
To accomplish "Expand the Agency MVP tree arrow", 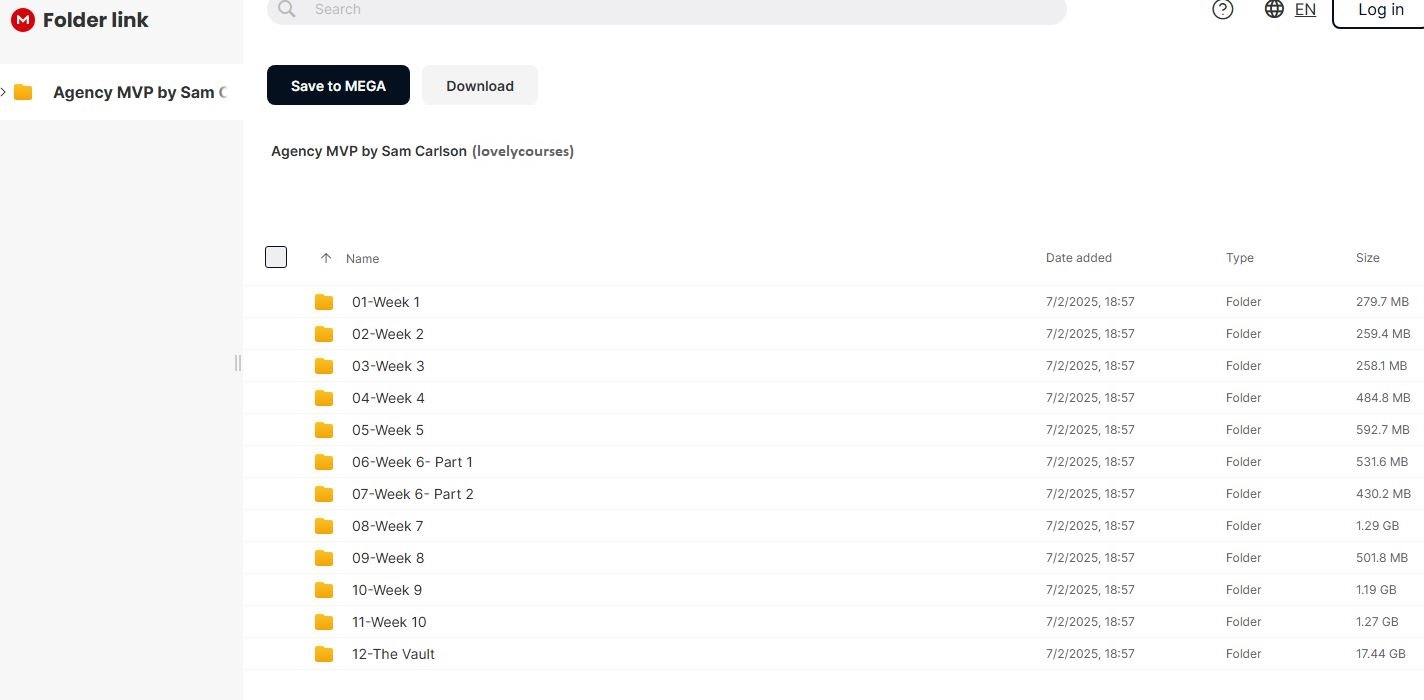I will 4,92.
